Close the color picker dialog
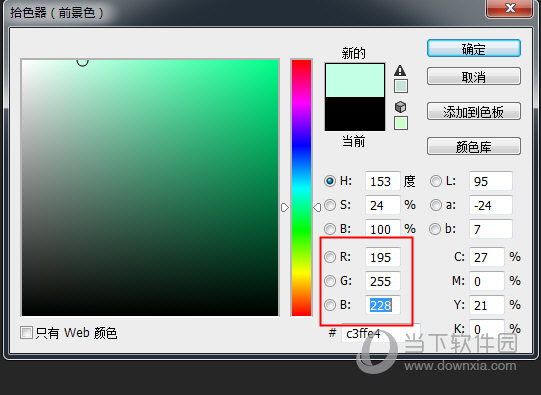The width and height of the screenshot is (541, 395). 510,8
